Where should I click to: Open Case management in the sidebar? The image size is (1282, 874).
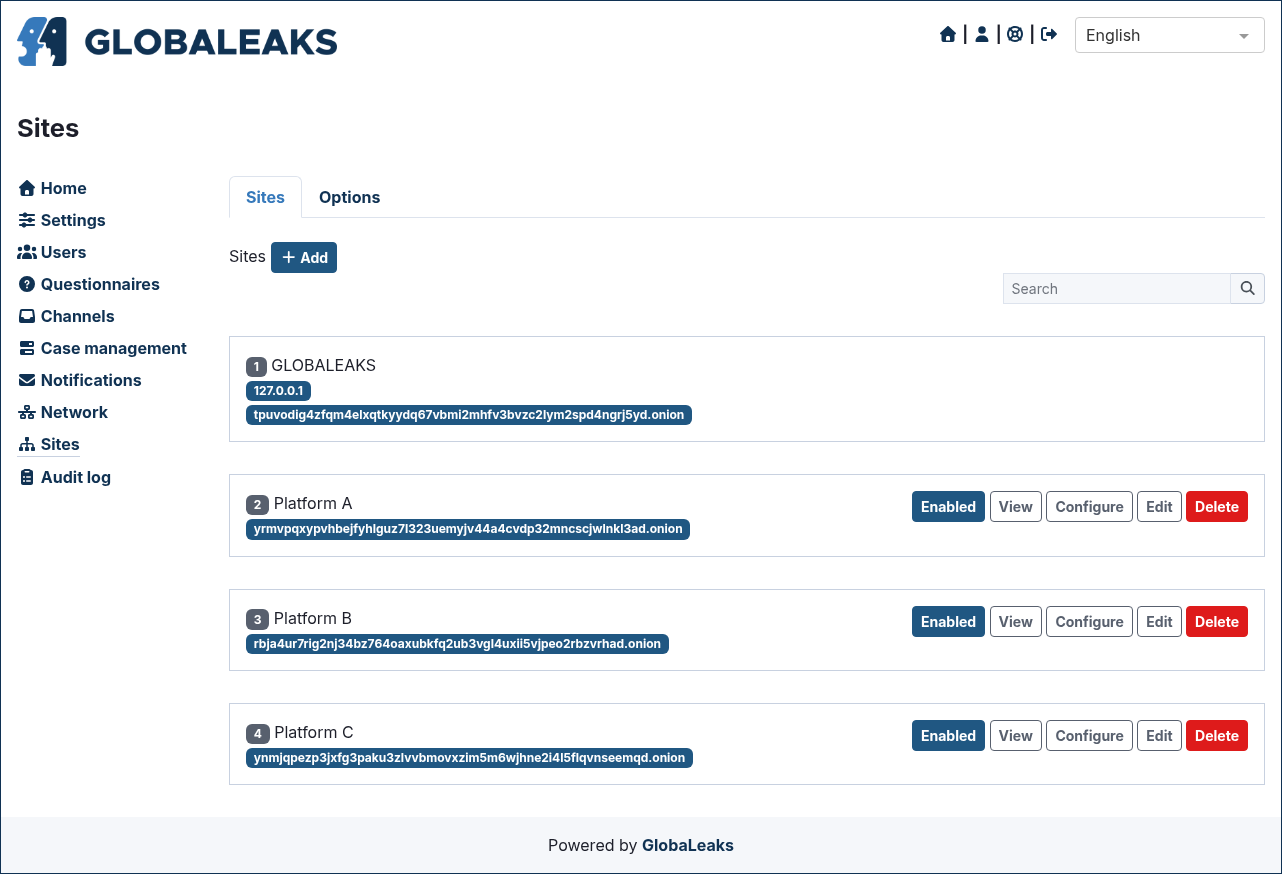click(103, 348)
